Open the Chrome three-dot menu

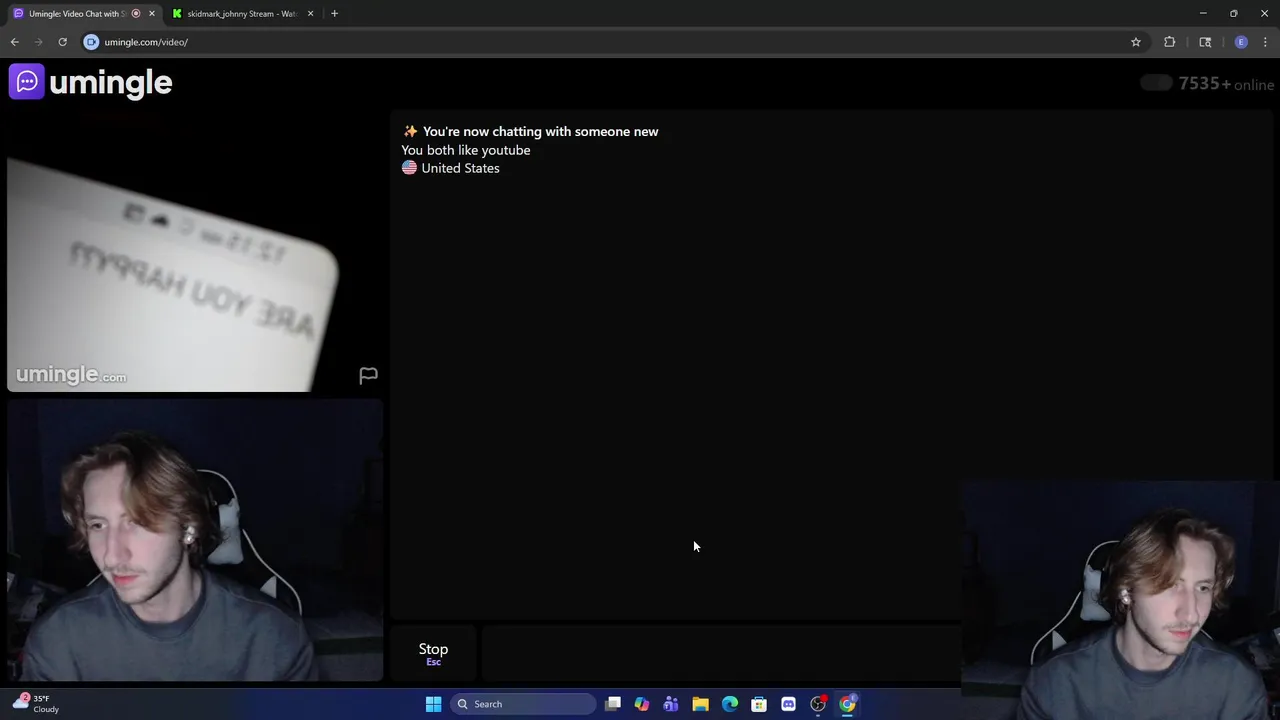tap(1265, 42)
